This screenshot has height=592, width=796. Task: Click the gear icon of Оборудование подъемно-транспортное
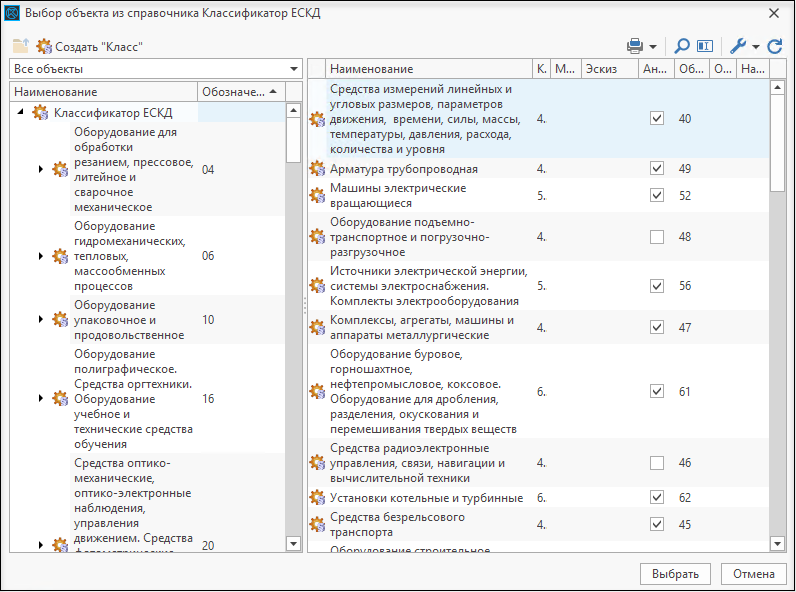pos(317,237)
